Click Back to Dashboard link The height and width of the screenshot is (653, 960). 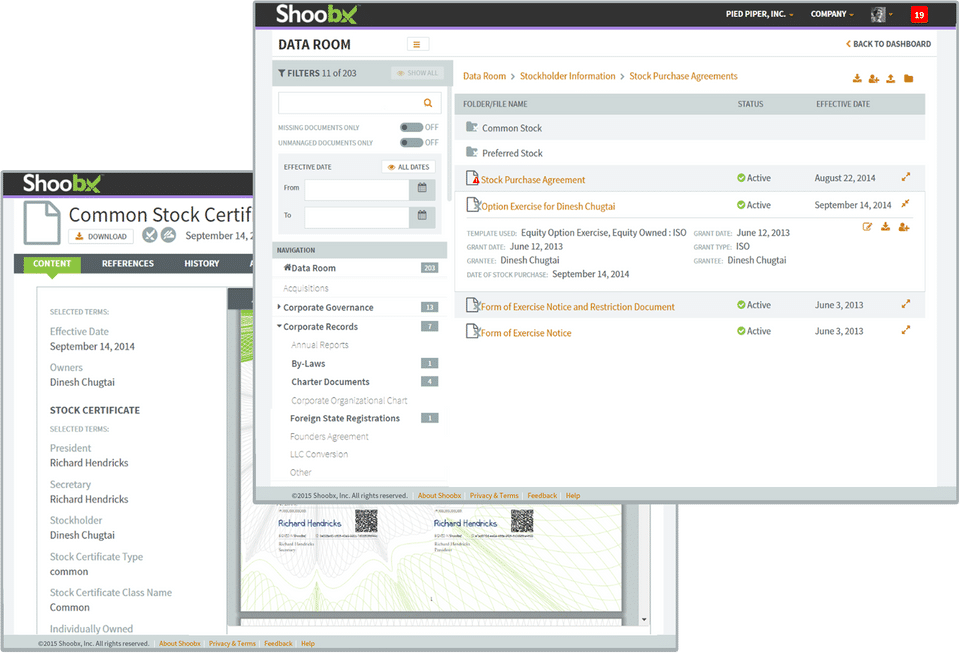click(888, 44)
